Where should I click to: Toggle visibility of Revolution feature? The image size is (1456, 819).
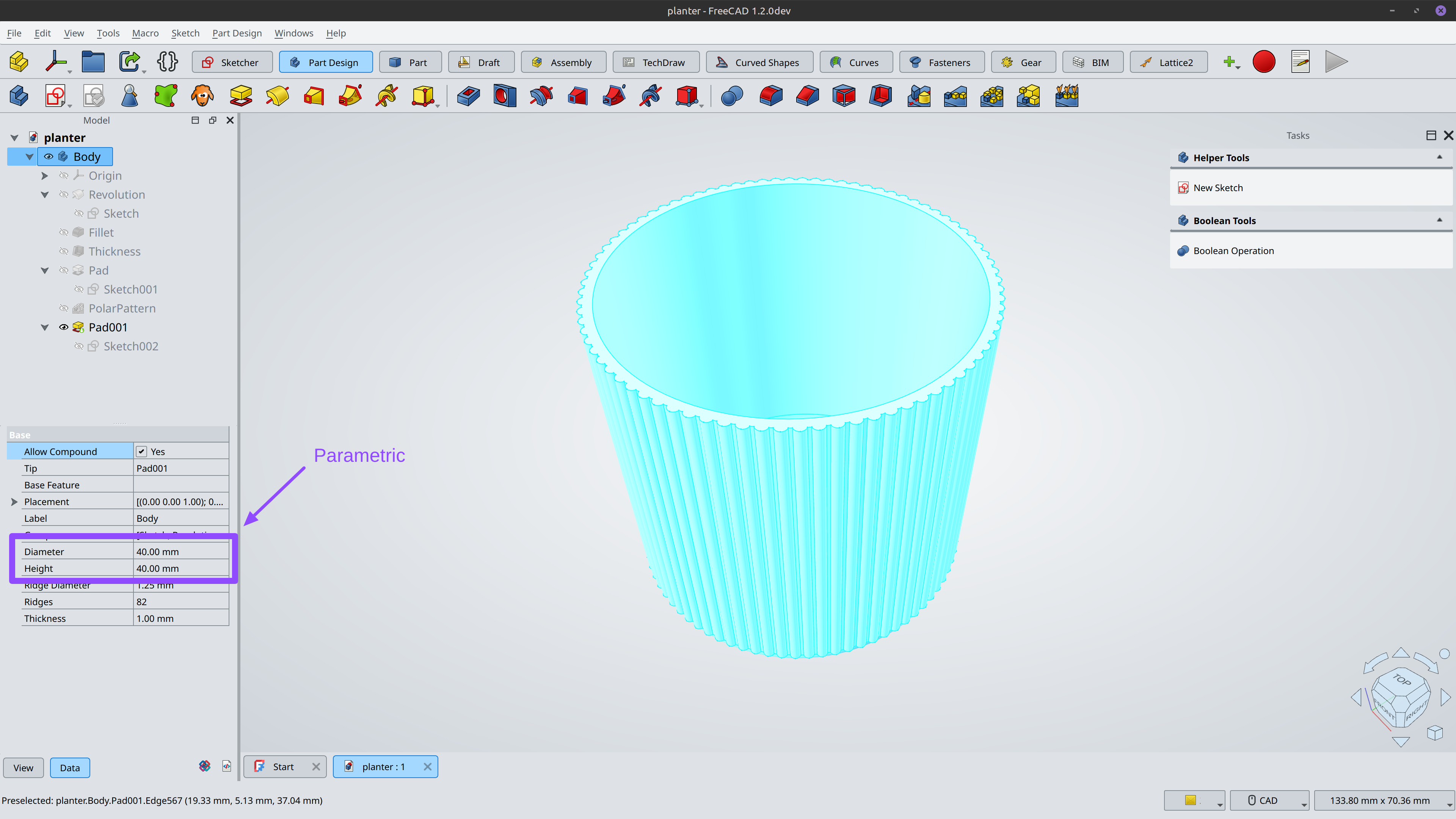tap(63, 195)
